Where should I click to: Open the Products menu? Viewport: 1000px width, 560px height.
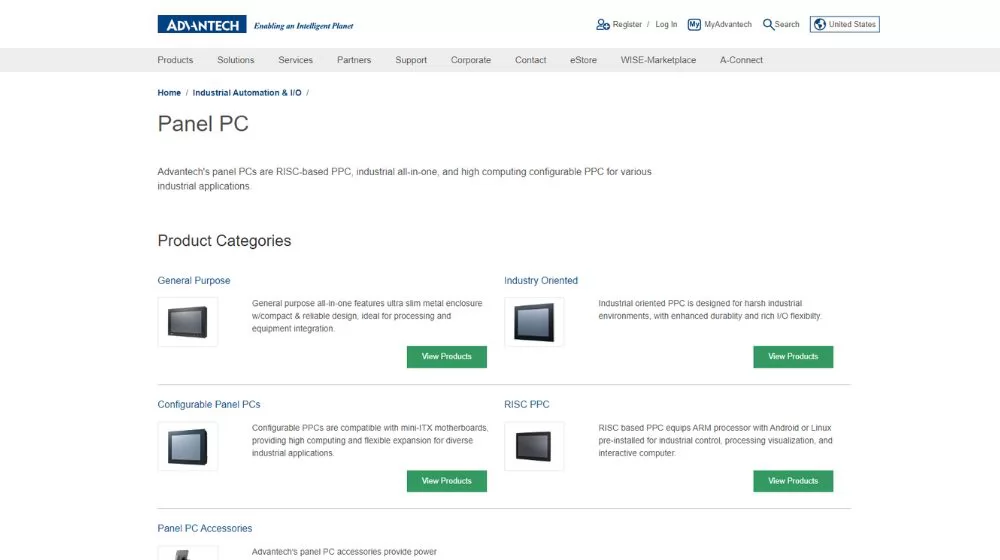175,60
